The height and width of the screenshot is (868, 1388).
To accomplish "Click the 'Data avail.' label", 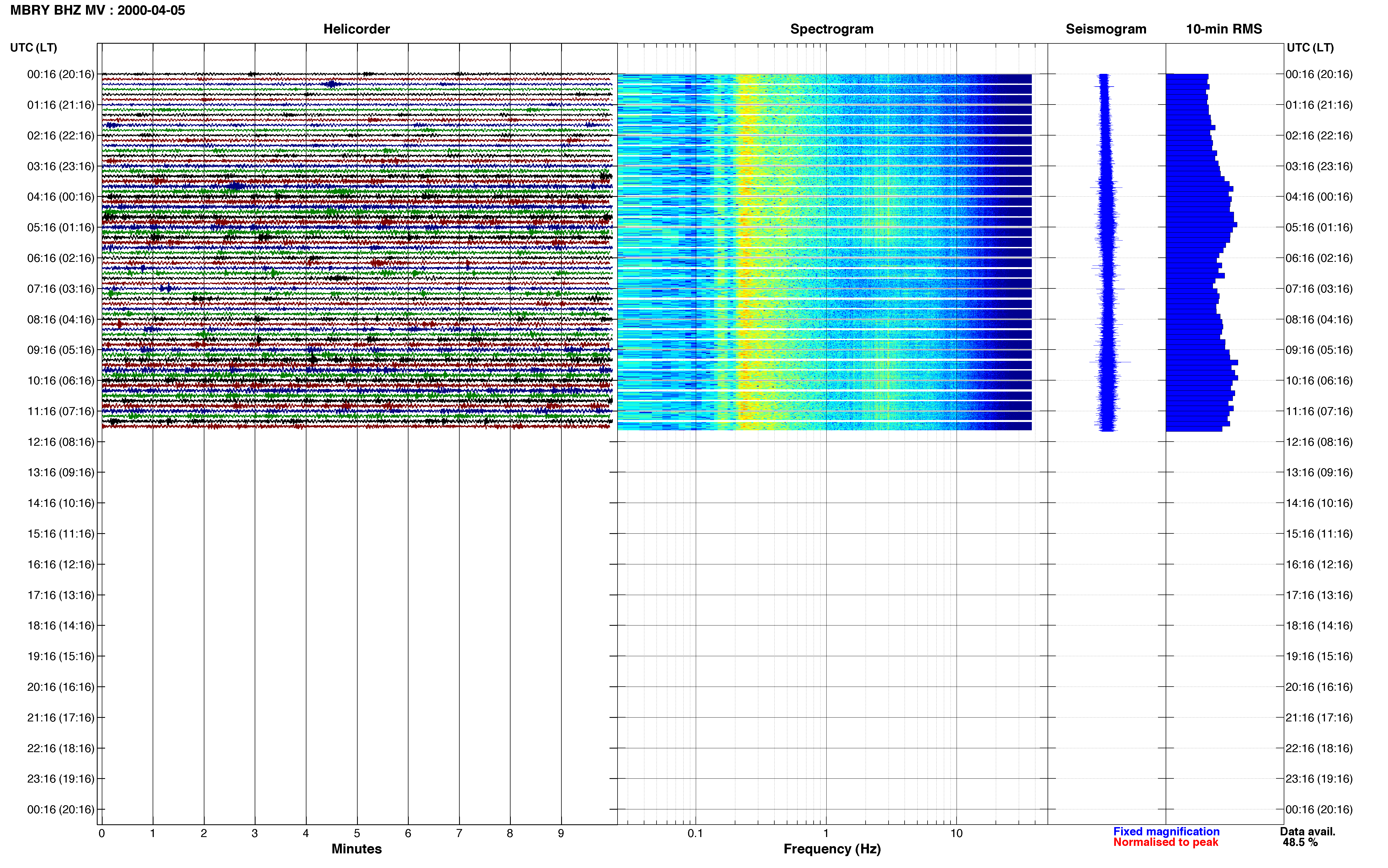I will click(x=1308, y=831).
